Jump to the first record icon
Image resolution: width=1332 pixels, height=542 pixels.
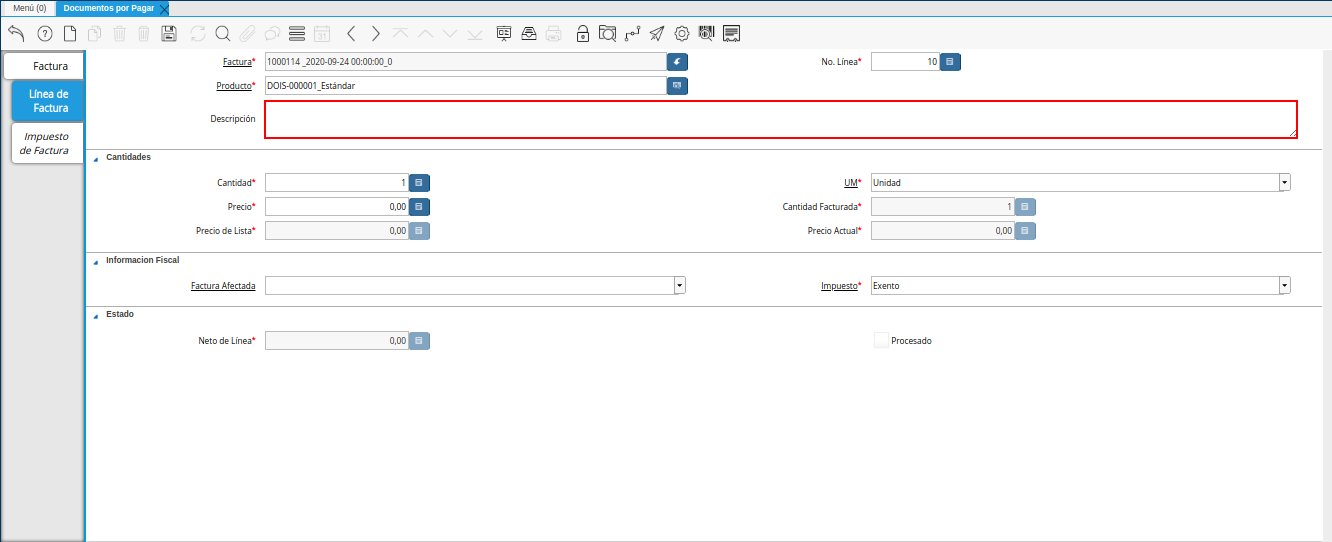tap(400, 33)
